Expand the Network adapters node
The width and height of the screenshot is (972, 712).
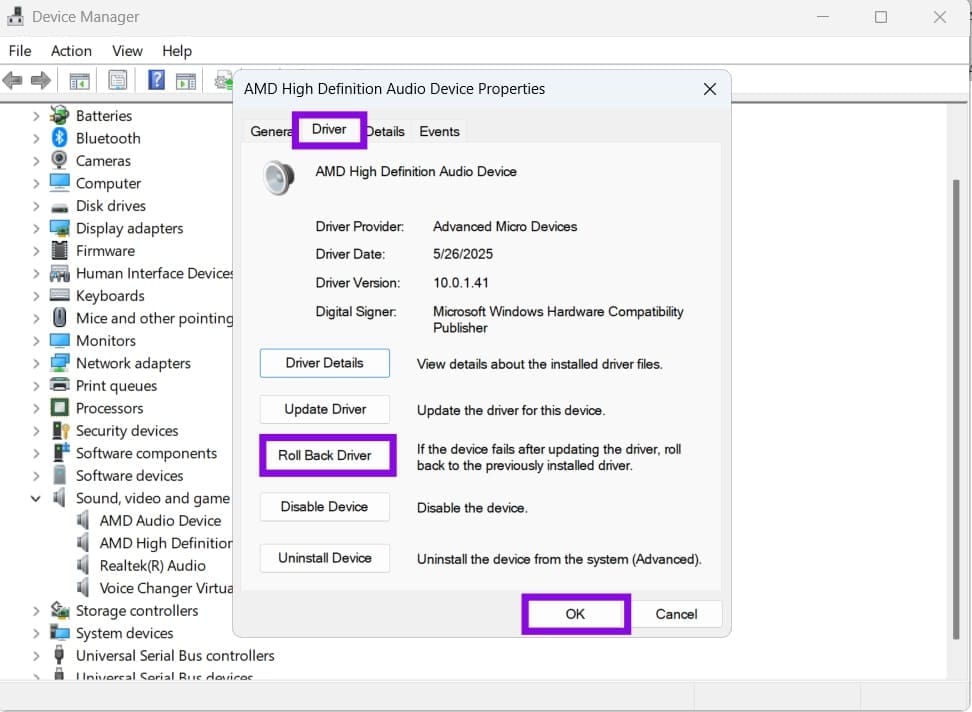36,364
